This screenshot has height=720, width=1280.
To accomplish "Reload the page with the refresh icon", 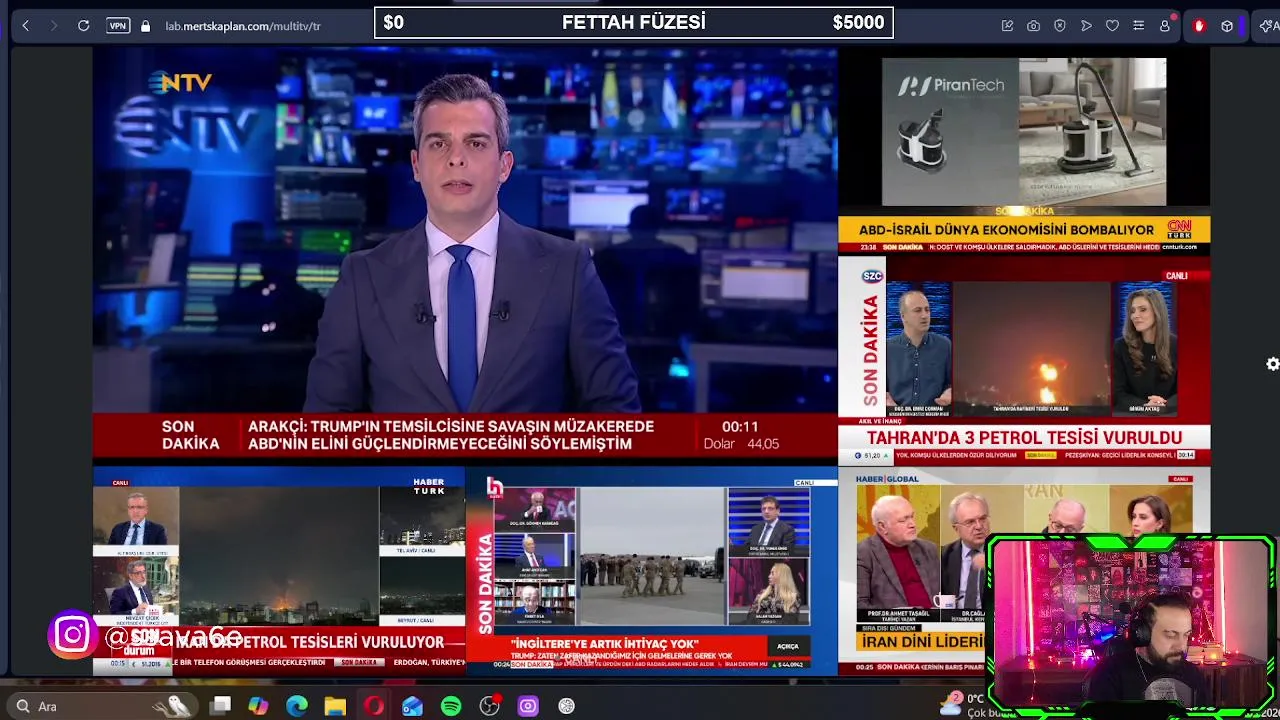I will pyautogui.click(x=84, y=26).
